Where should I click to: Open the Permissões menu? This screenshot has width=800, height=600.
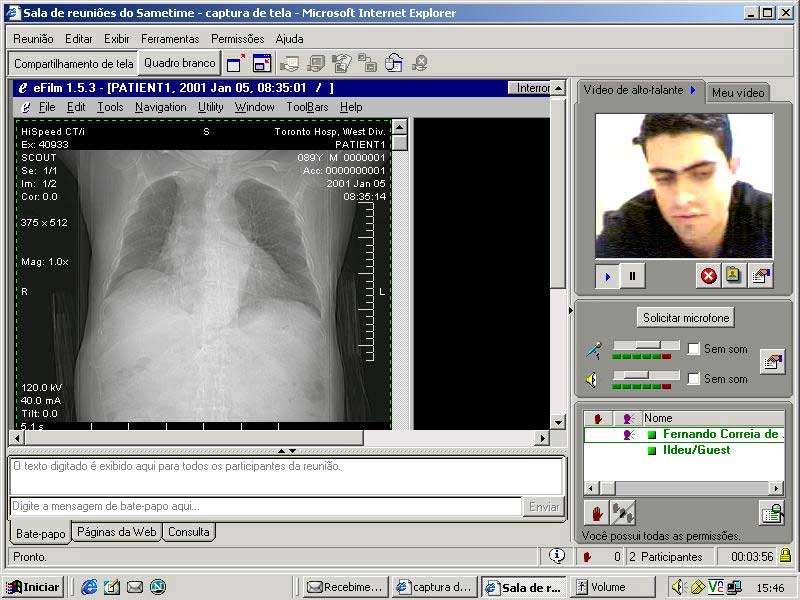coord(237,39)
